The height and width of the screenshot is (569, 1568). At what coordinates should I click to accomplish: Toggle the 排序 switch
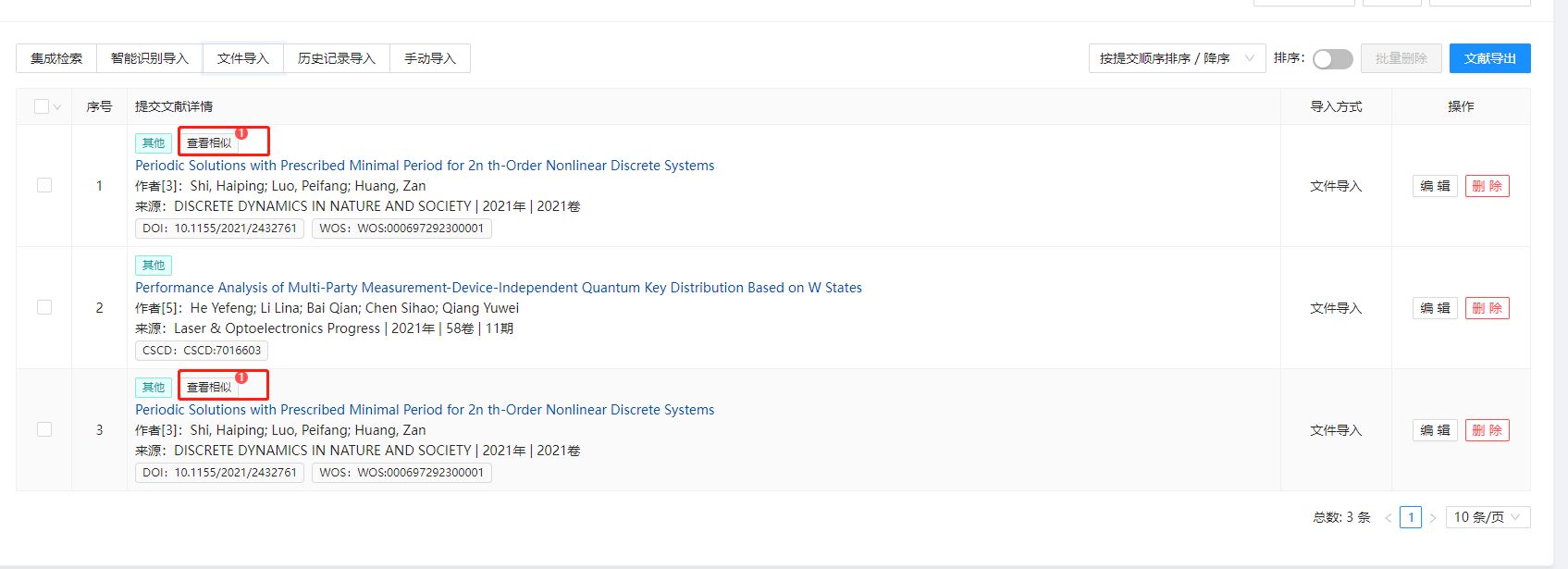1332,59
